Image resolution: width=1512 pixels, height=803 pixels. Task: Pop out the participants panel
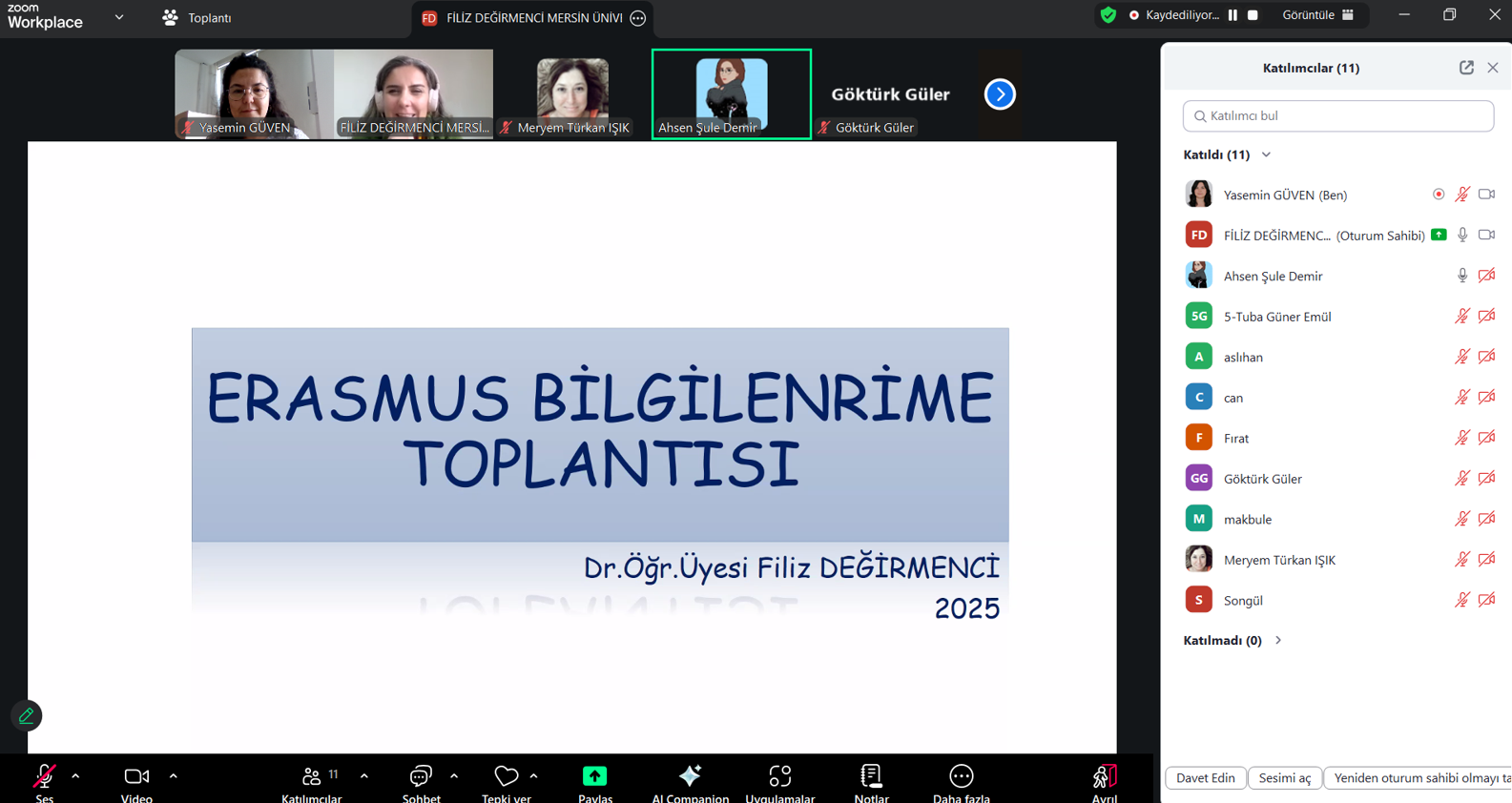click(1466, 68)
